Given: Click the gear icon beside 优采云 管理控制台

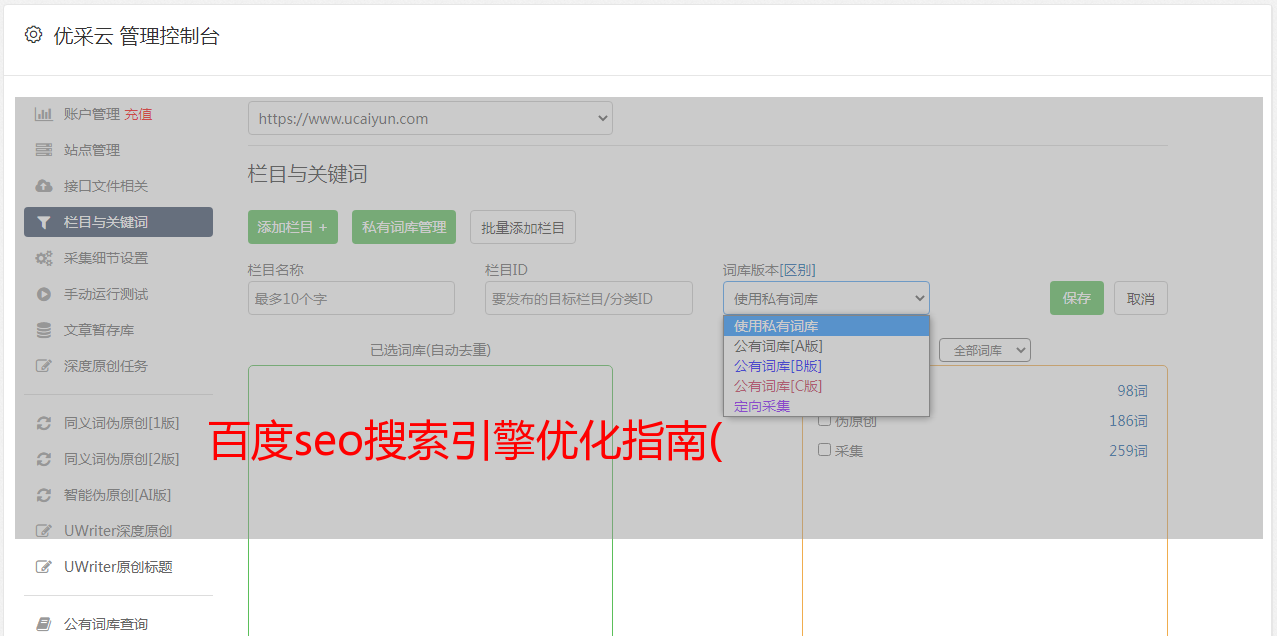Looking at the screenshot, I should tap(33, 35).
